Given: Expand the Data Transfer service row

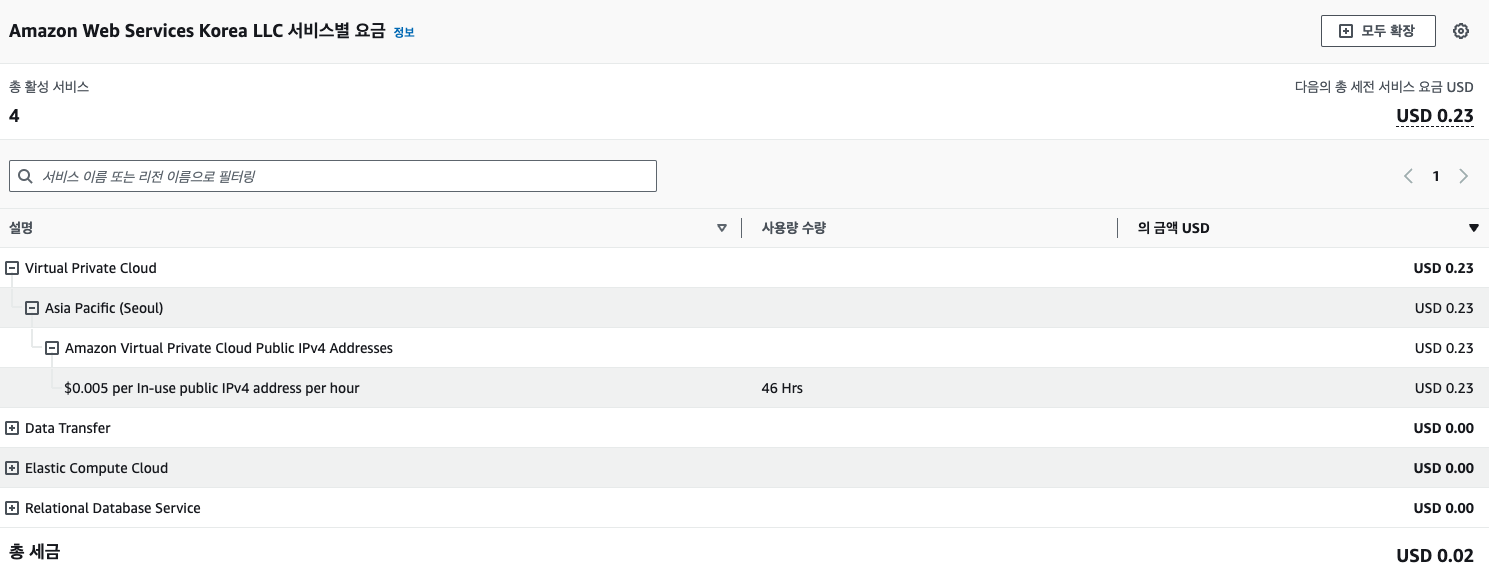Looking at the screenshot, I should (x=12, y=428).
